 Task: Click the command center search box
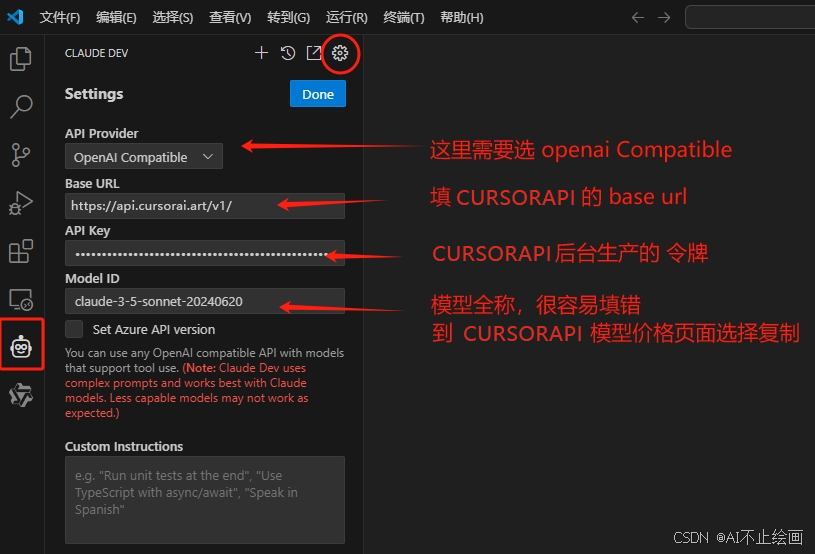[x=750, y=17]
